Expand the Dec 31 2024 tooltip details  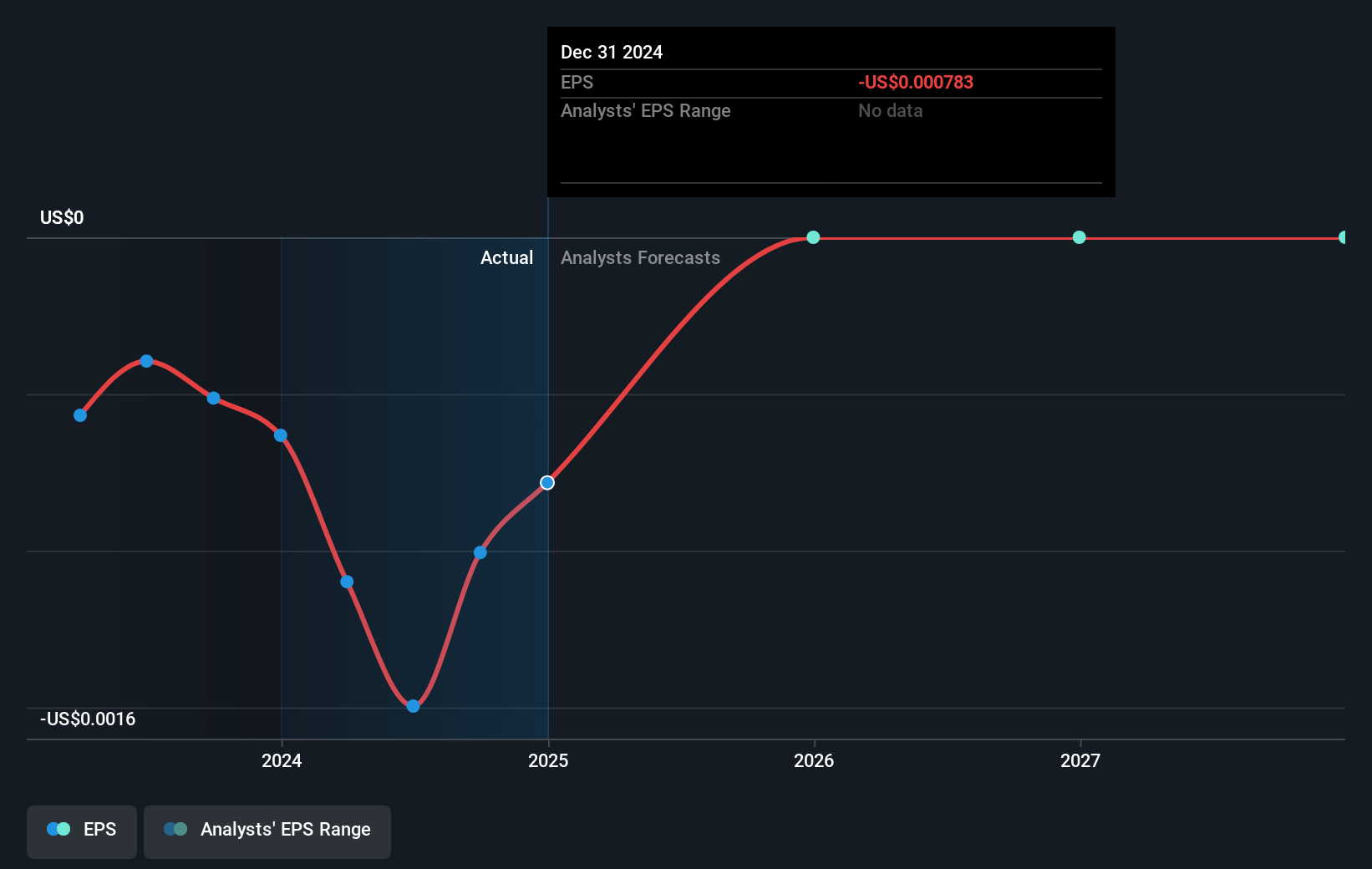coord(612,52)
